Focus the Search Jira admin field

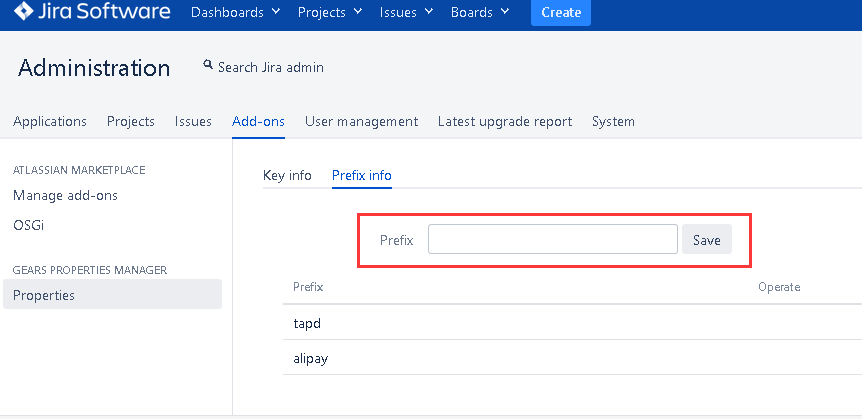[x=270, y=67]
